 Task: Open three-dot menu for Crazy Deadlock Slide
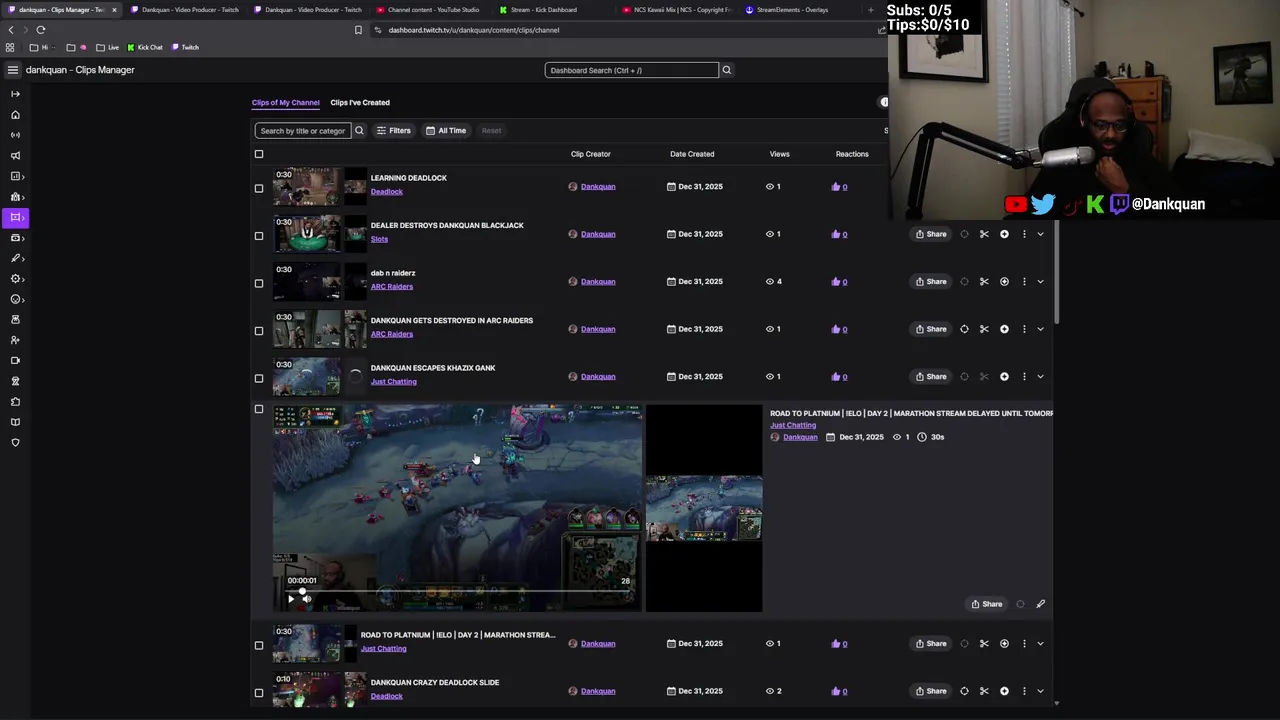tap(1024, 691)
